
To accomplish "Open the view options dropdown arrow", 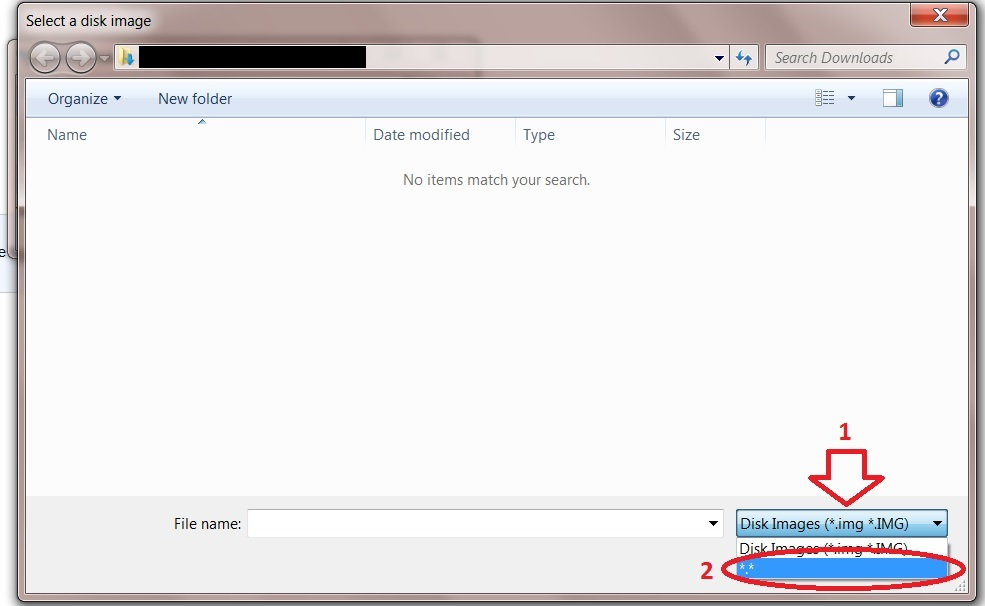I will (851, 98).
